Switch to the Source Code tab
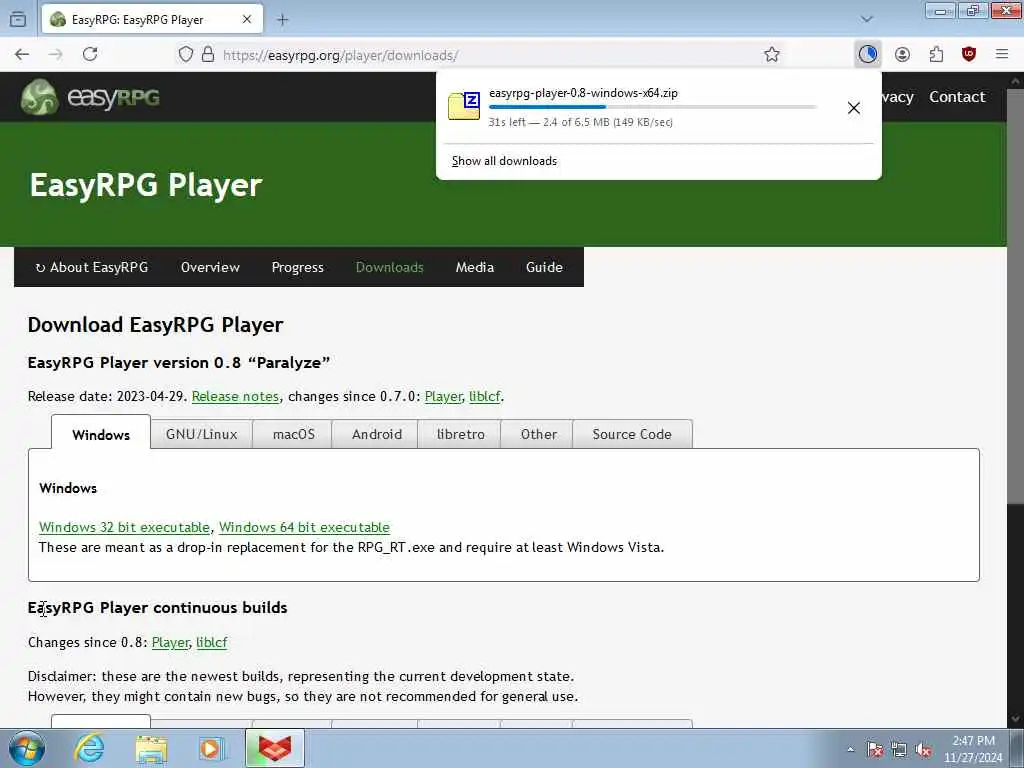The width and height of the screenshot is (1024, 768). 632,434
